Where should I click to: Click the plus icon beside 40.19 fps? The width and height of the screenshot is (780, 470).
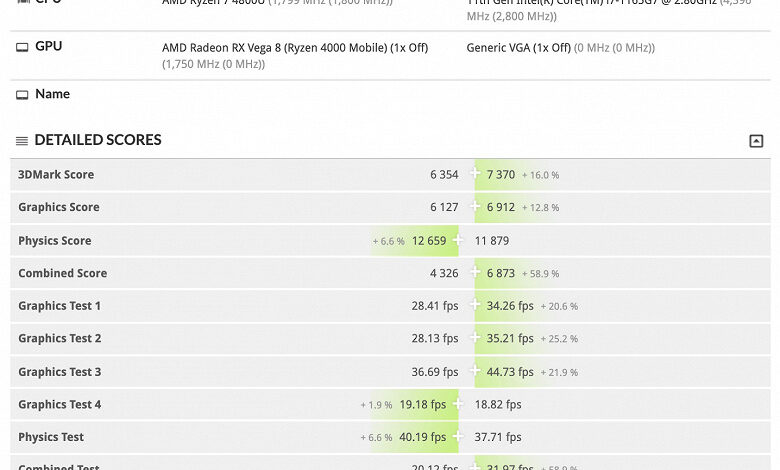(458, 436)
